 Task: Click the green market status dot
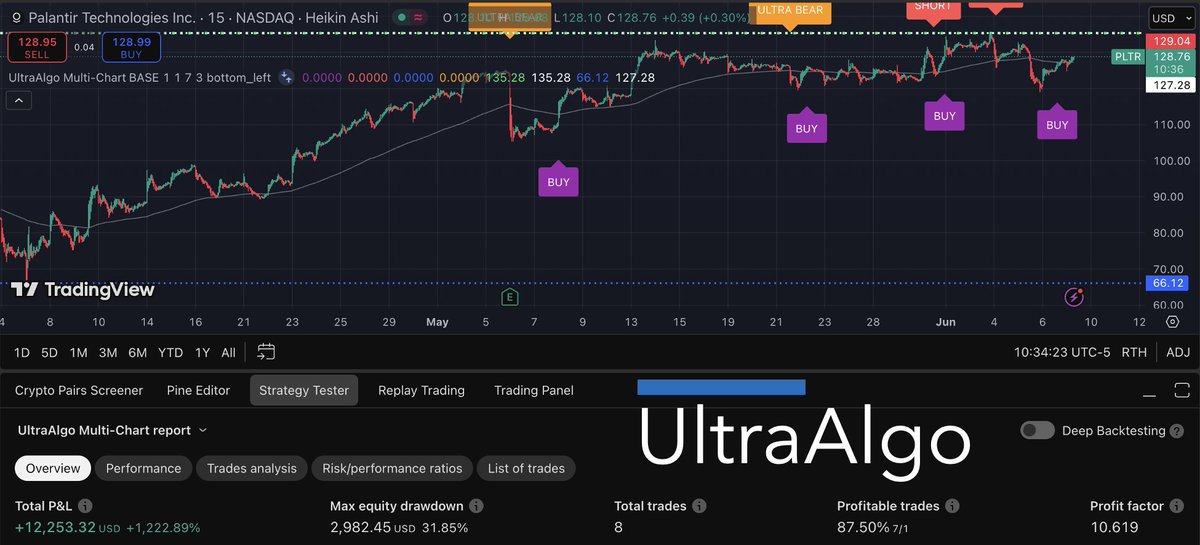(403, 18)
